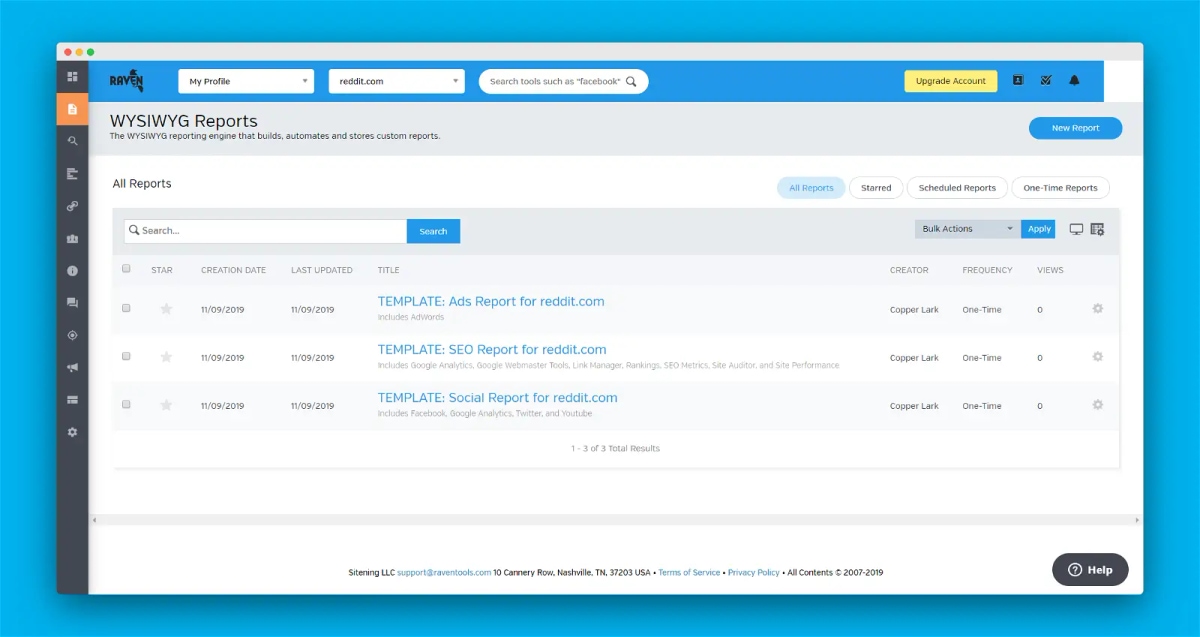Viewport: 1200px width, 637px height.
Task: Expand the Bulk Actions dropdown
Action: pyautogui.click(x=967, y=229)
